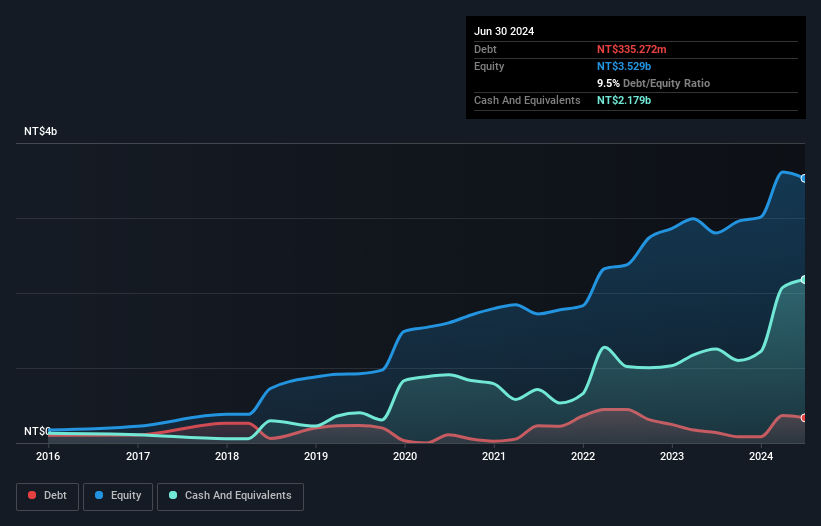Toggle the Equity series legend button

118,496
